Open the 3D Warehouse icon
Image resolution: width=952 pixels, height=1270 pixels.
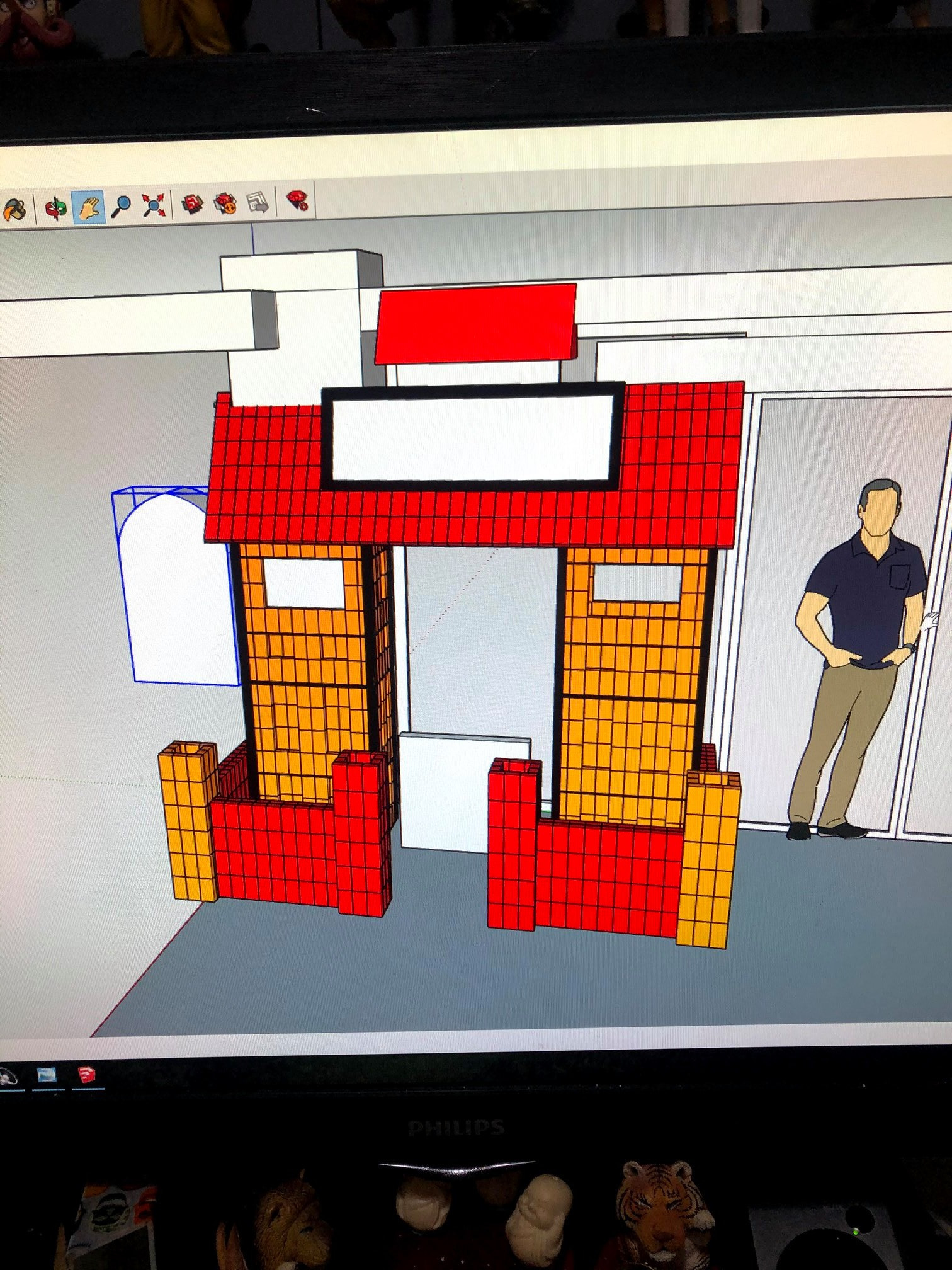(x=193, y=203)
